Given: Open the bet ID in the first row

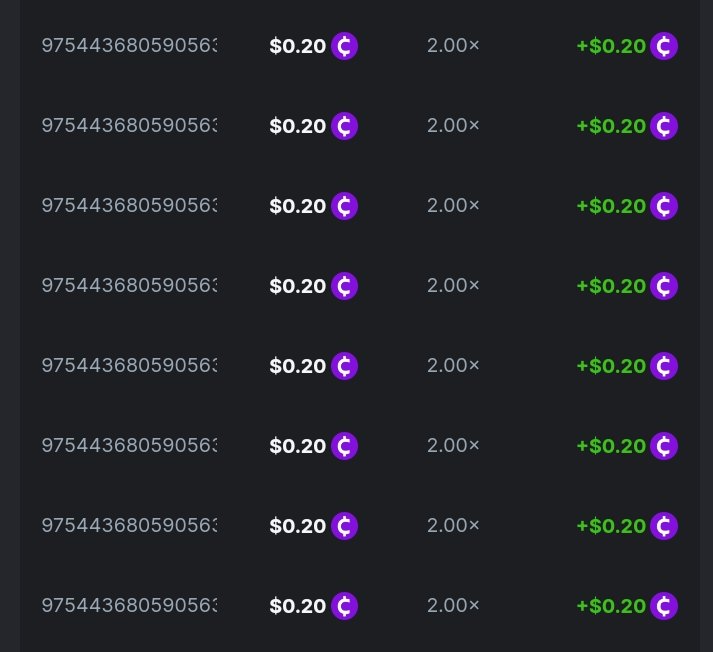Looking at the screenshot, I should click(x=129, y=46).
